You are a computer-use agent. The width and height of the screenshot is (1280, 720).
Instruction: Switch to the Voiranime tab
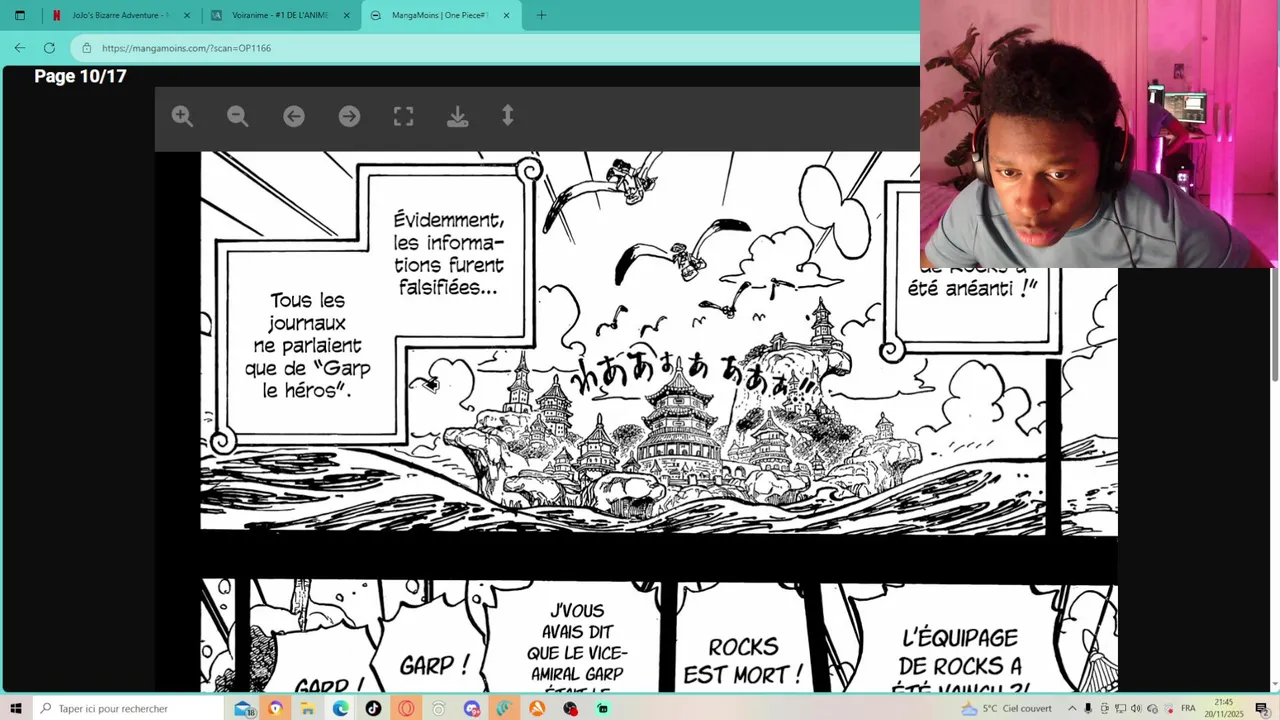coord(279,15)
